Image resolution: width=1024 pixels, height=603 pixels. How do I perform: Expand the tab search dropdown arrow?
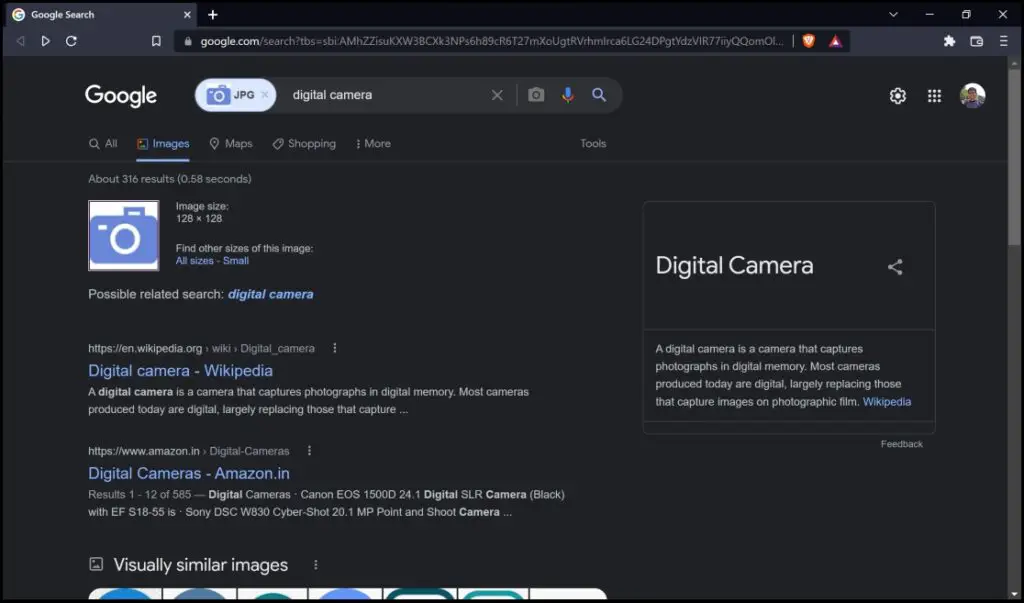[x=893, y=14]
